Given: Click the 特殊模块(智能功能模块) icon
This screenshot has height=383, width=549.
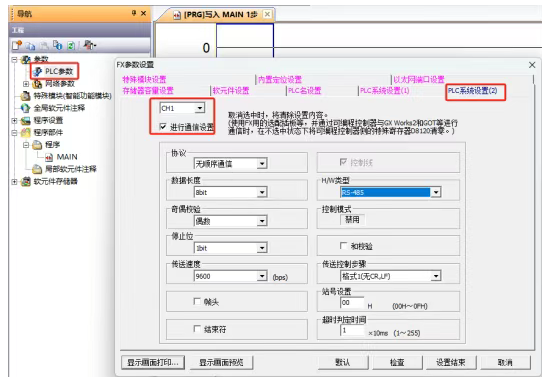Looking at the screenshot, I should [26, 96].
